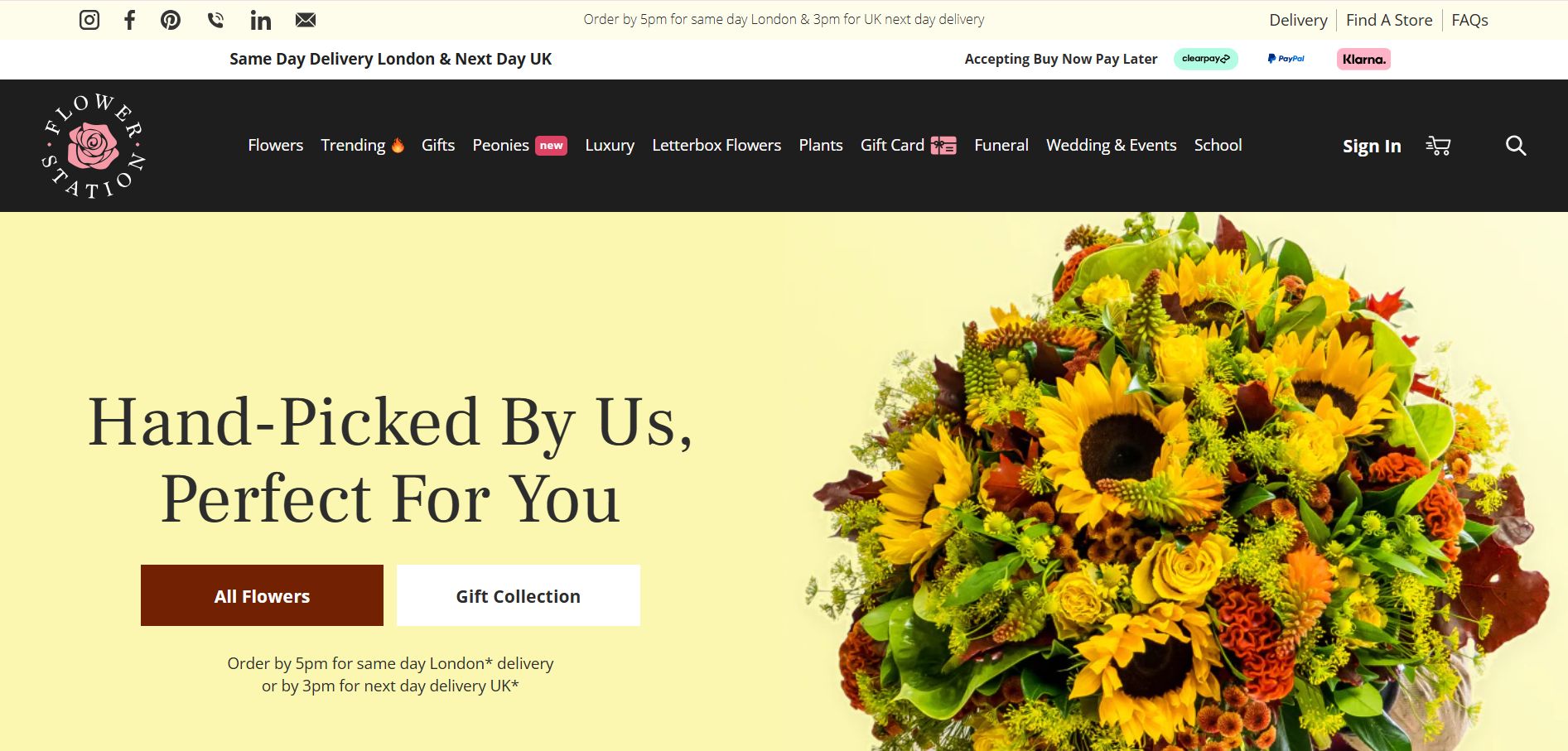Open the Pinterest icon link
Screen dimensions: 1568x751
(171, 20)
